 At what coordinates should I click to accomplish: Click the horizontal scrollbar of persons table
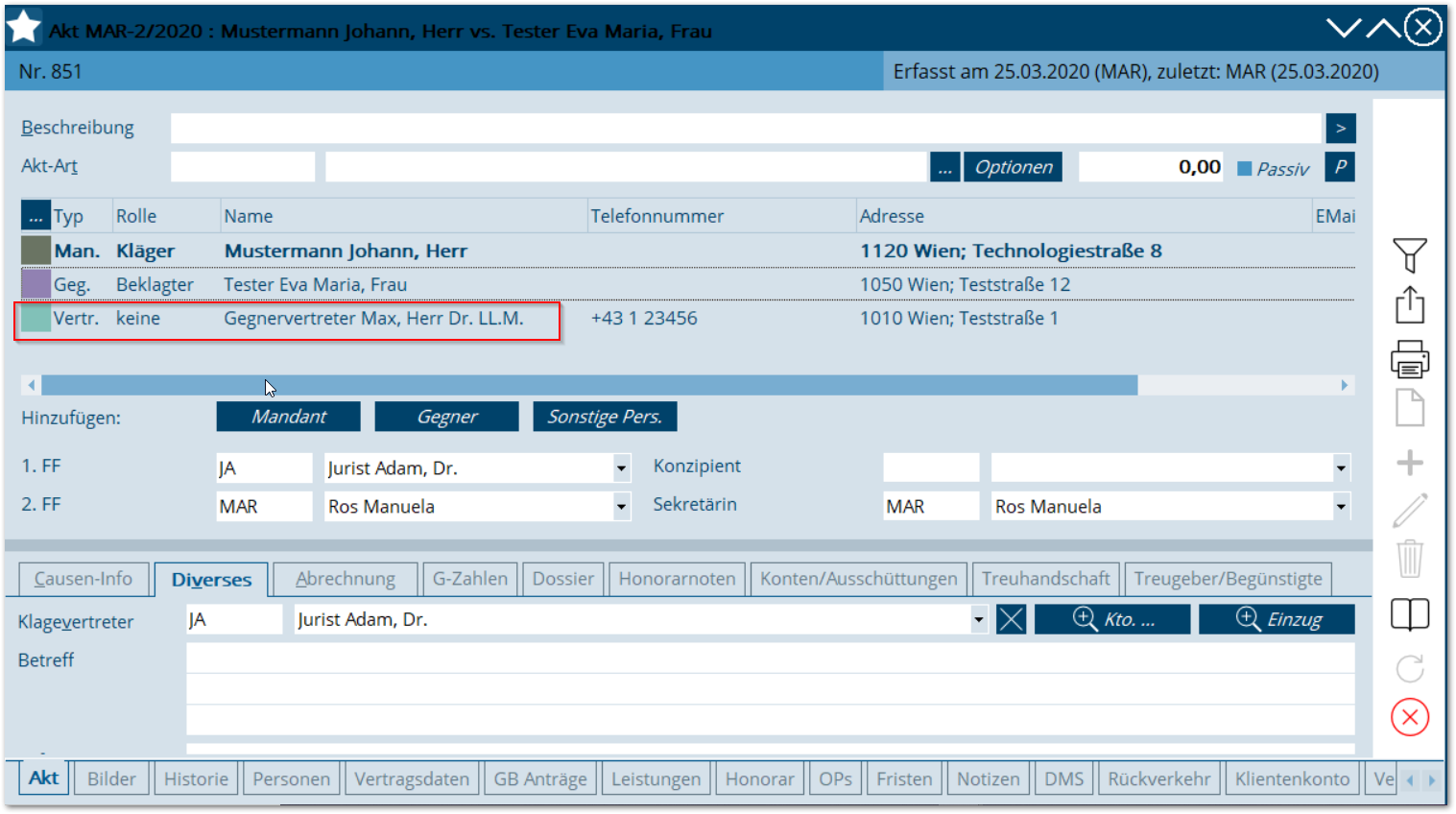click(x=589, y=385)
